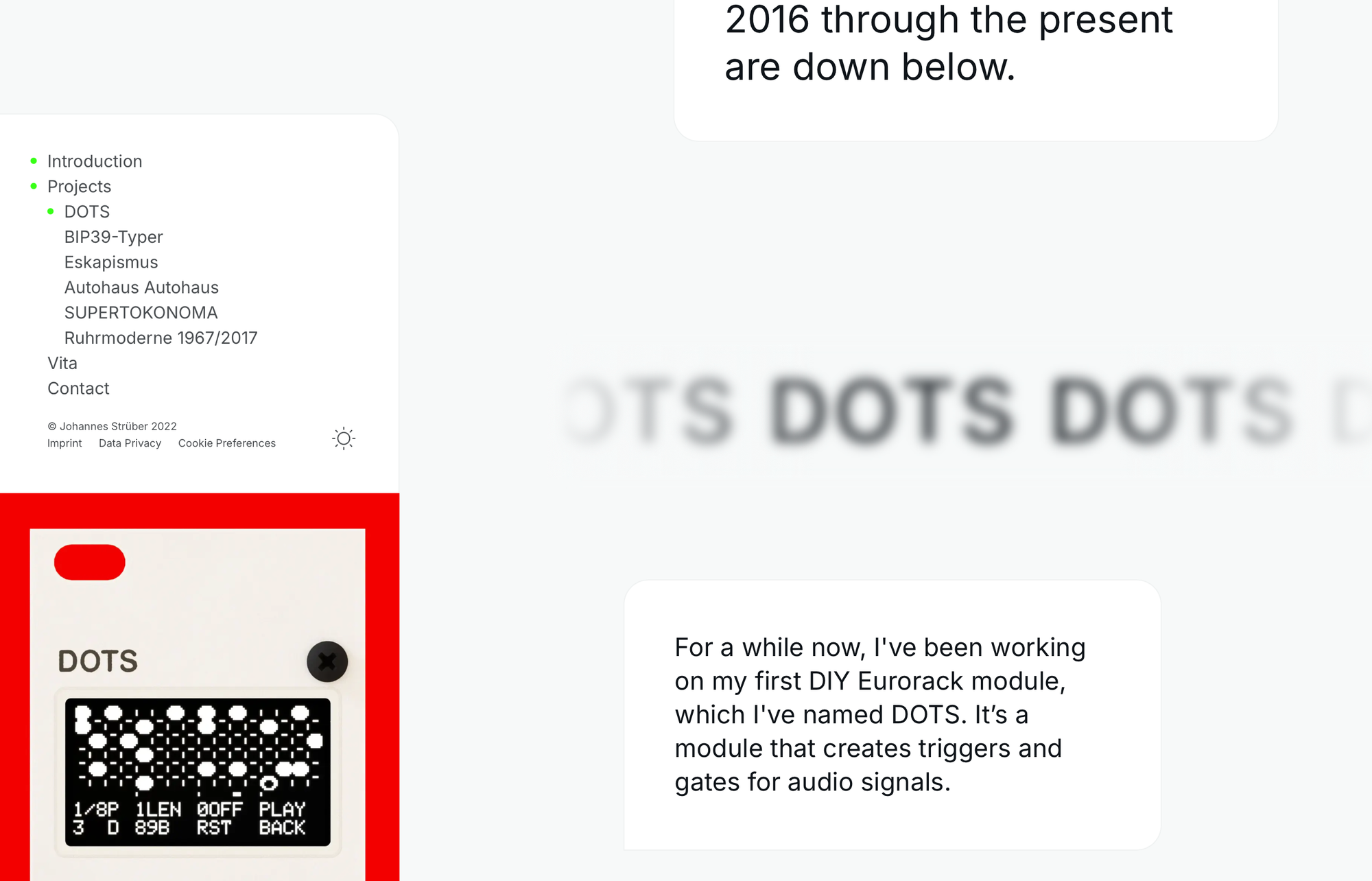Screen dimensions: 1372x881
Task: Open the Data Privacy link
Action: 130,443
